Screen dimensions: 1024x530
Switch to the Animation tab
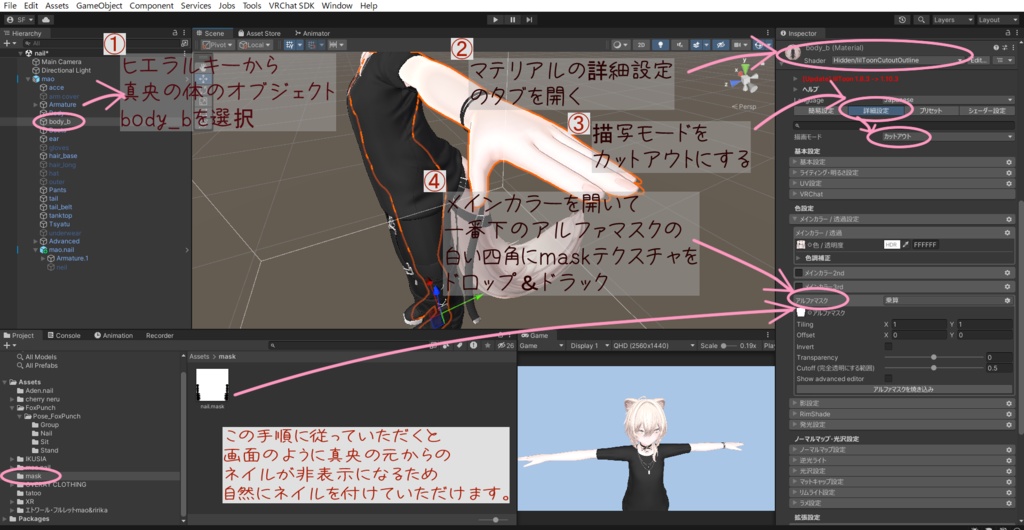click(113, 335)
